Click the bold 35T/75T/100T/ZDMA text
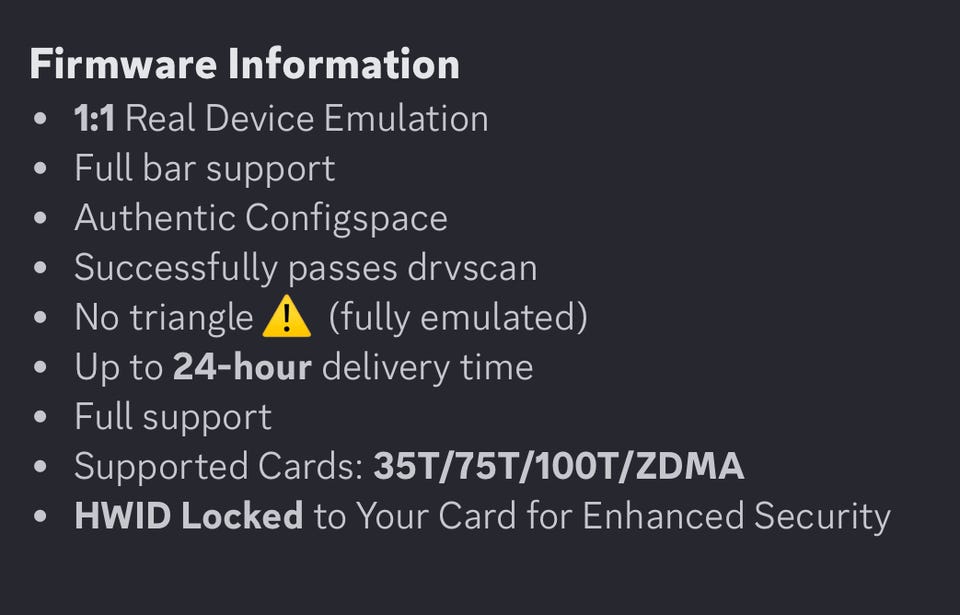The image size is (960, 615). (x=559, y=467)
